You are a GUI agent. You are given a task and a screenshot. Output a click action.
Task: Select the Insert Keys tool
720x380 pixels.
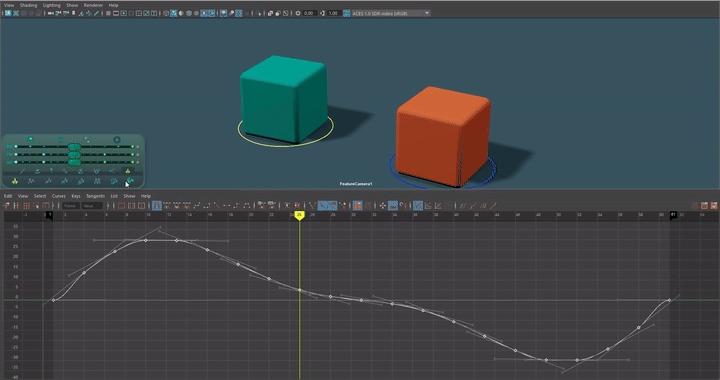16,206
